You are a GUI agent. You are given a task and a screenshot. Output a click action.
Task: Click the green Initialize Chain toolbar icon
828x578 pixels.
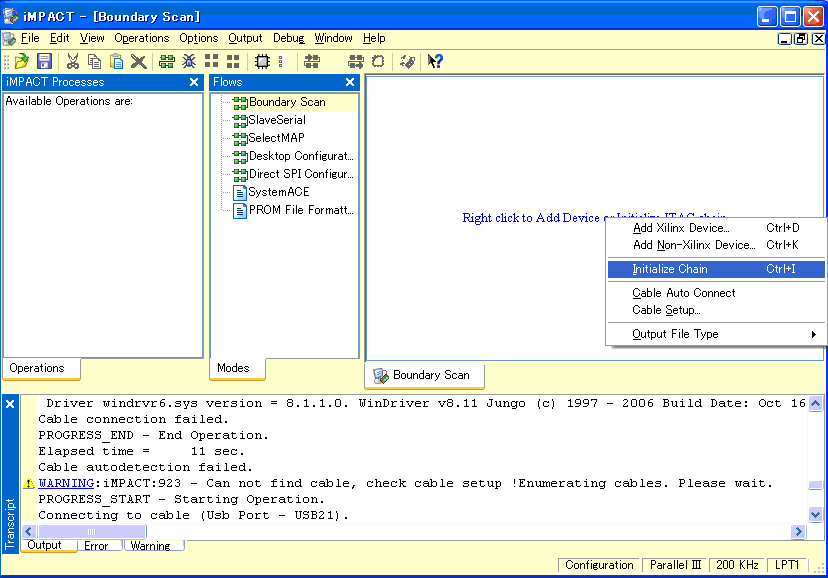tap(167, 62)
